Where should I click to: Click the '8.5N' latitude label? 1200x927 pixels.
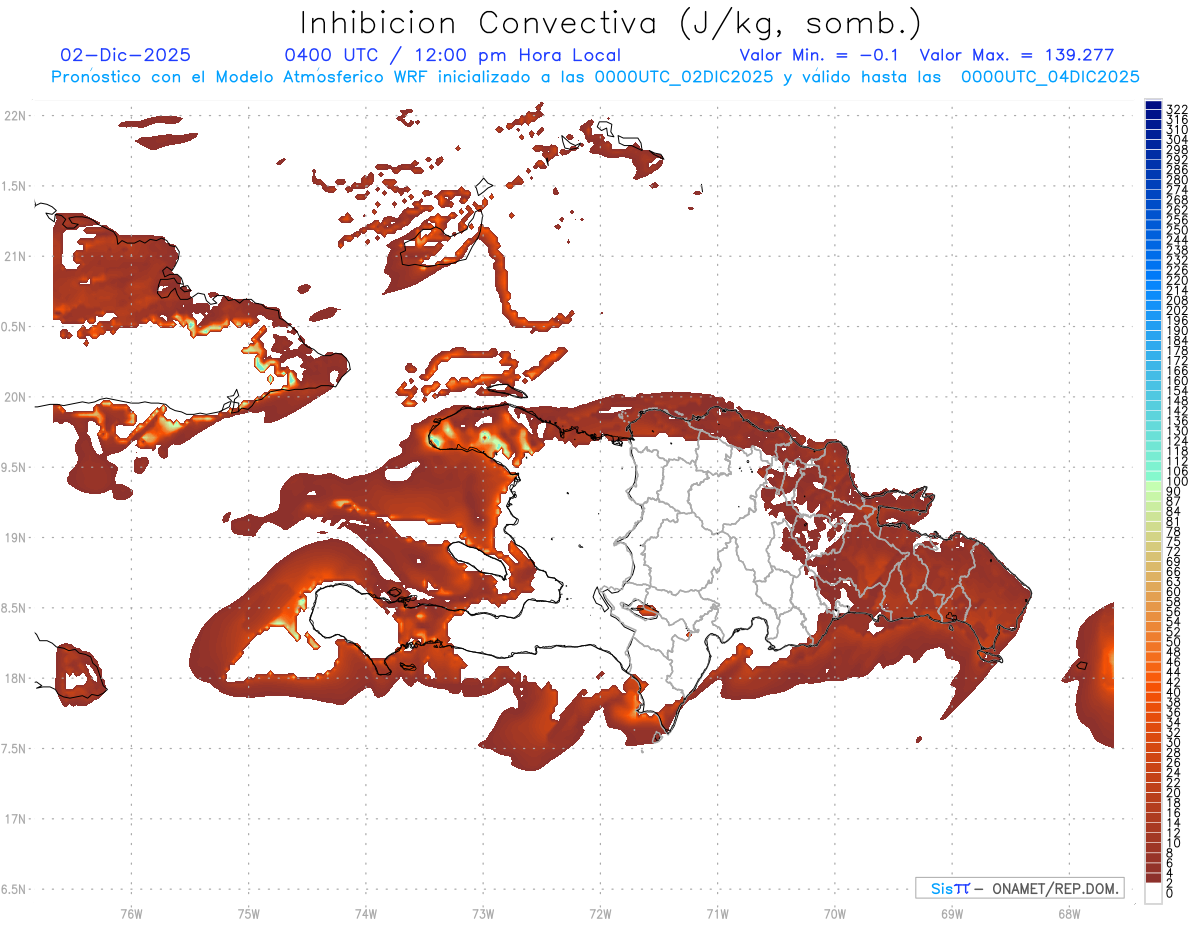(14, 608)
